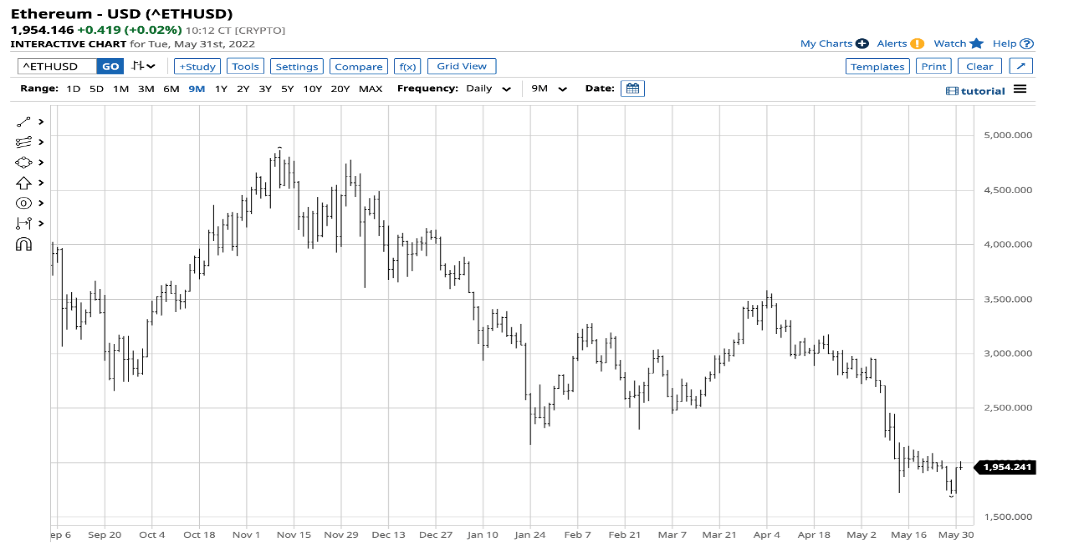The image size is (1084, 555).
Task: Open the tutorial link
Action: pos(975,91)
